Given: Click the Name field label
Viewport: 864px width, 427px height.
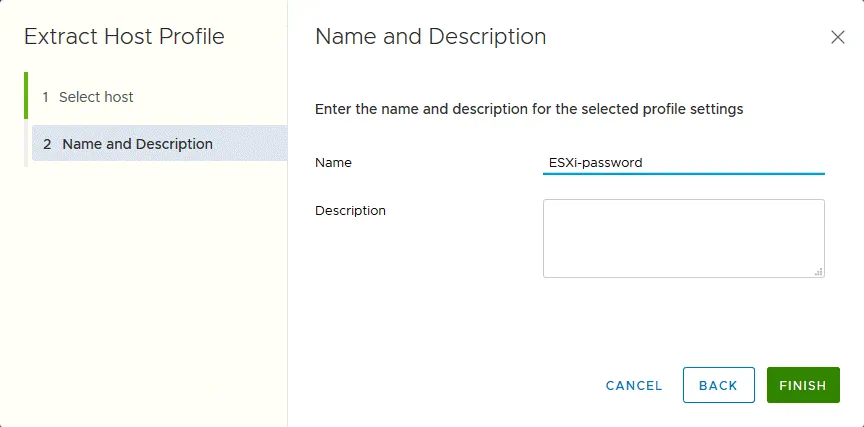Looking at the screenshot, I should click(333, 162).
